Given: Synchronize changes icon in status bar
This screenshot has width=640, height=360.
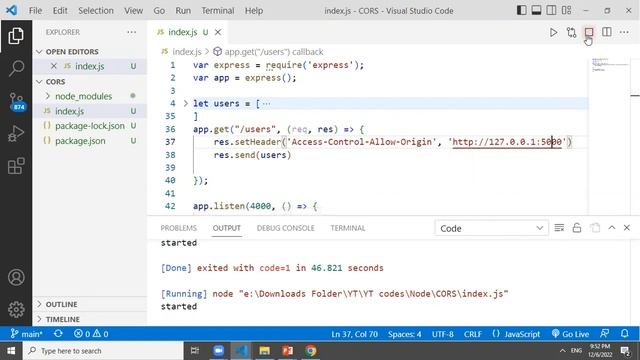Looking at the screenshot, I should pyautogui.click(x=58, y=333).
